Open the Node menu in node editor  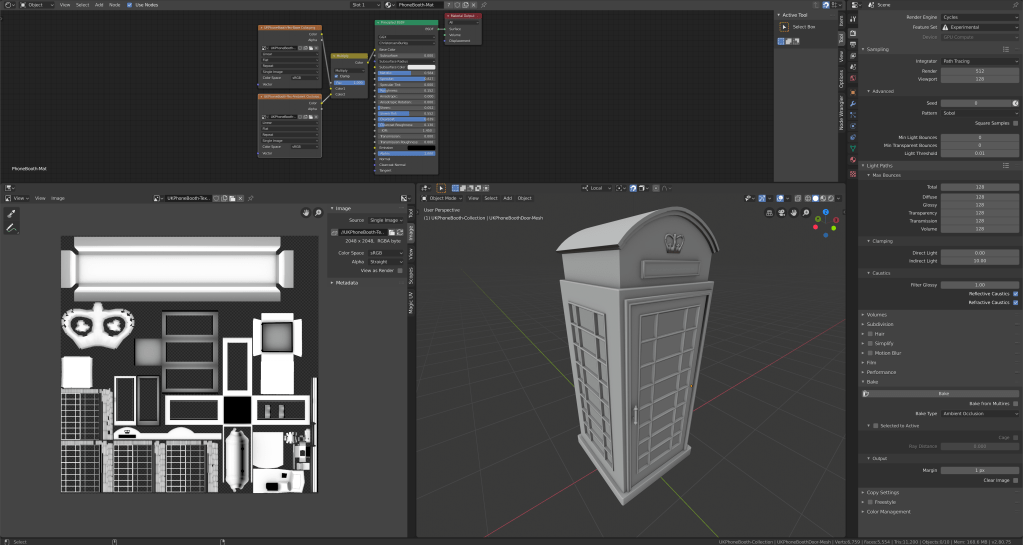113,5
